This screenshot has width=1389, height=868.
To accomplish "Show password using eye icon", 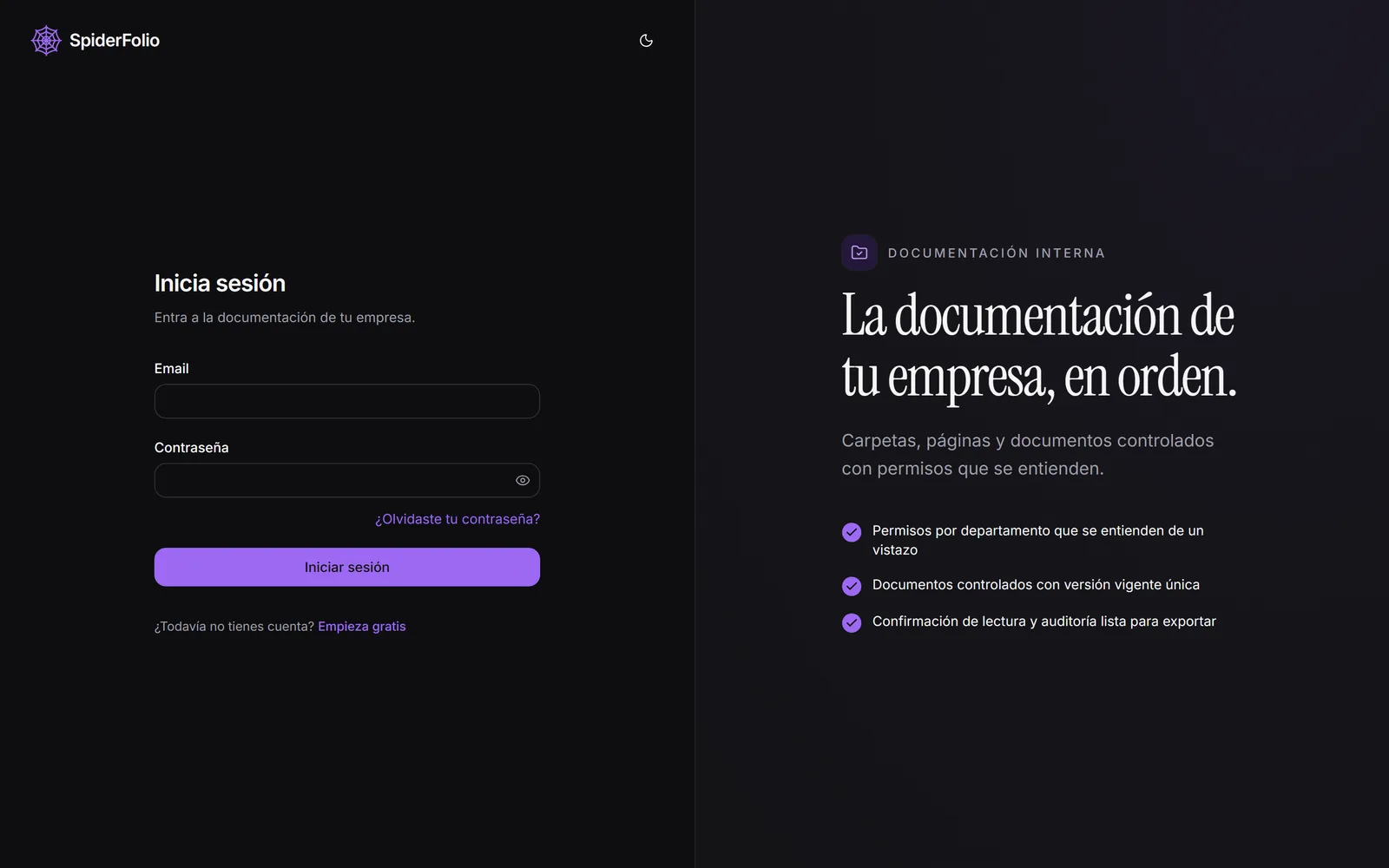I will 523,480.
